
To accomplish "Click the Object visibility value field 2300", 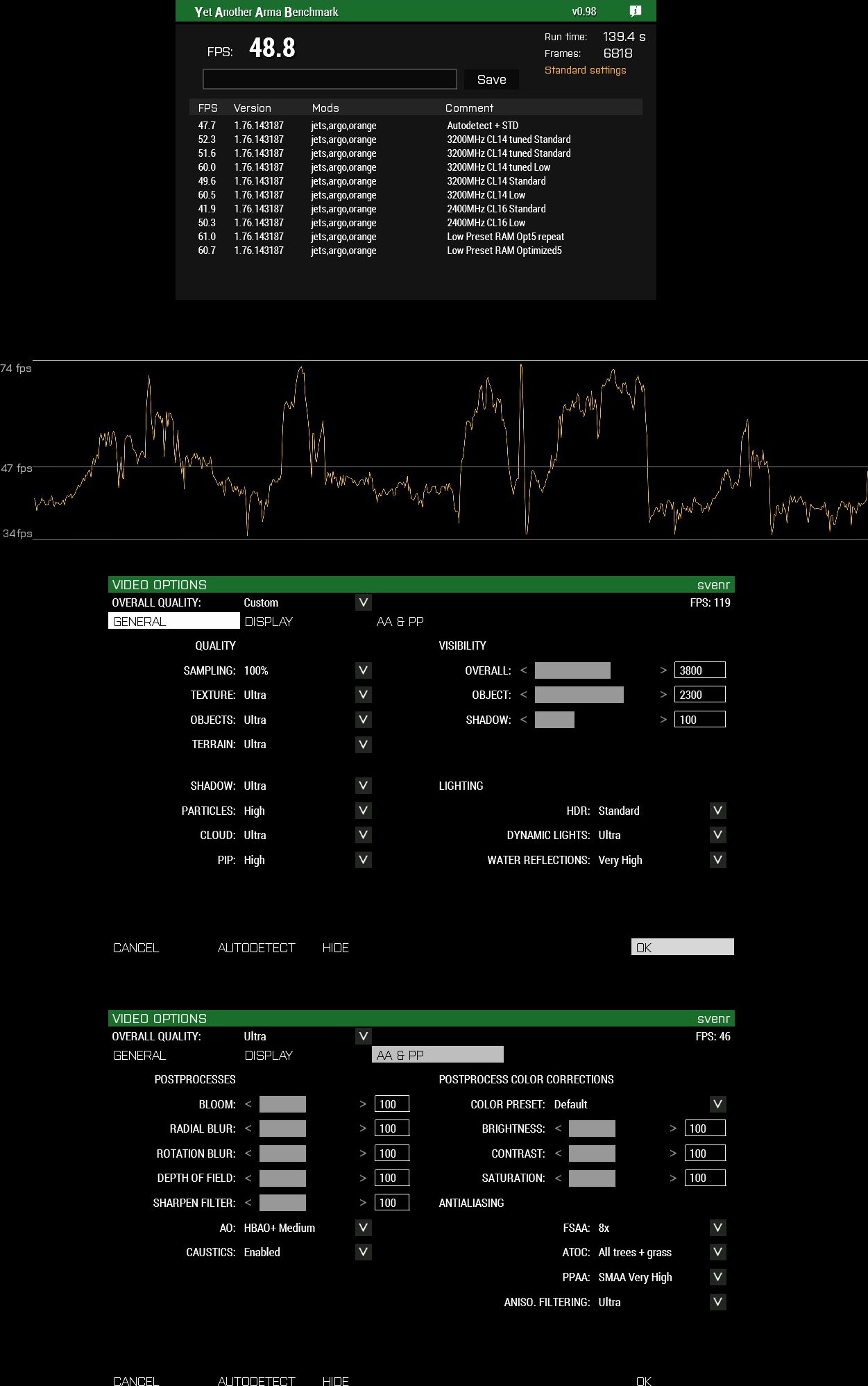I will click(x=700, y=695).
